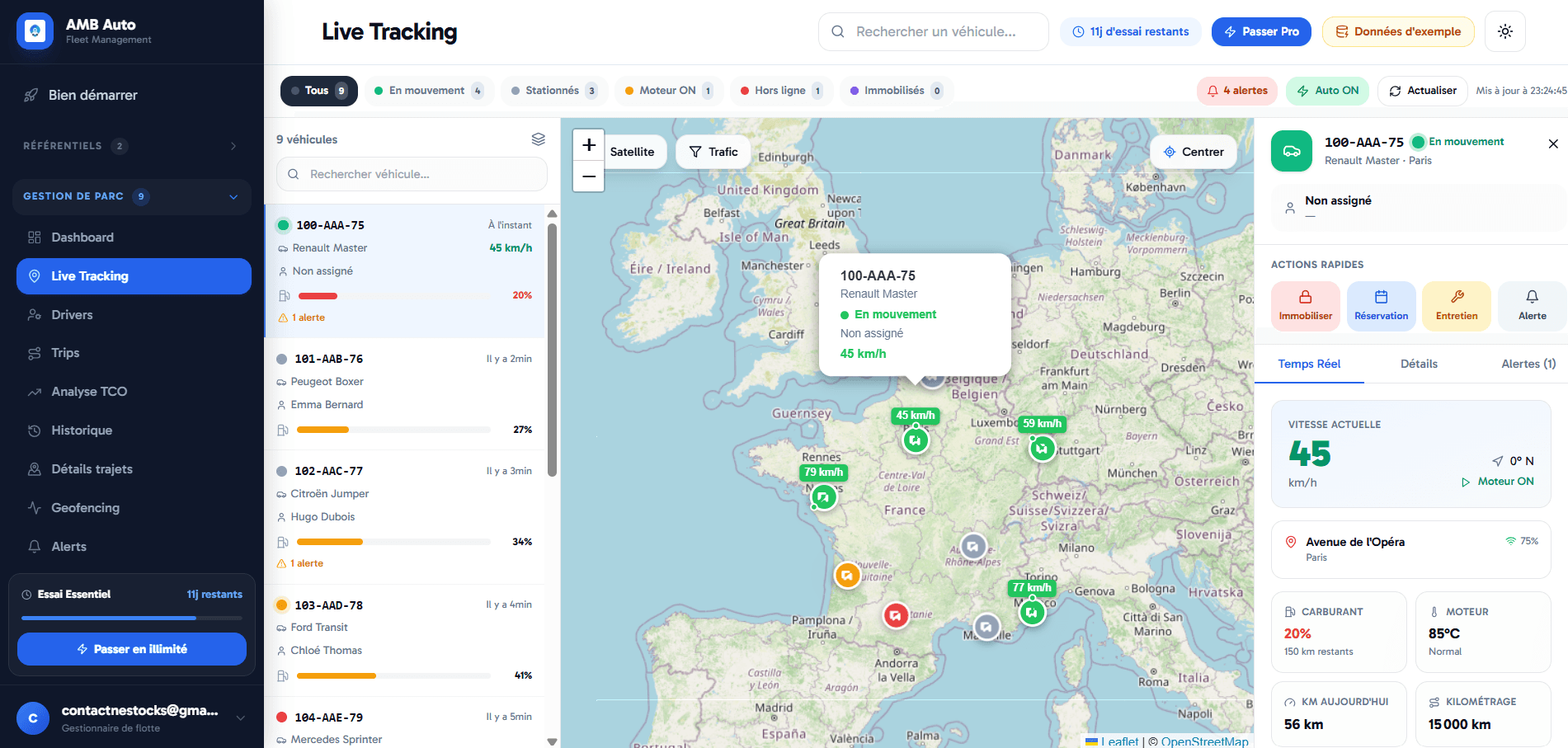This screenshot has height=748, width=1568.
Task: Switch to Alertes (1) tab
Action: pyautogui.click(x=1528, y=364)
